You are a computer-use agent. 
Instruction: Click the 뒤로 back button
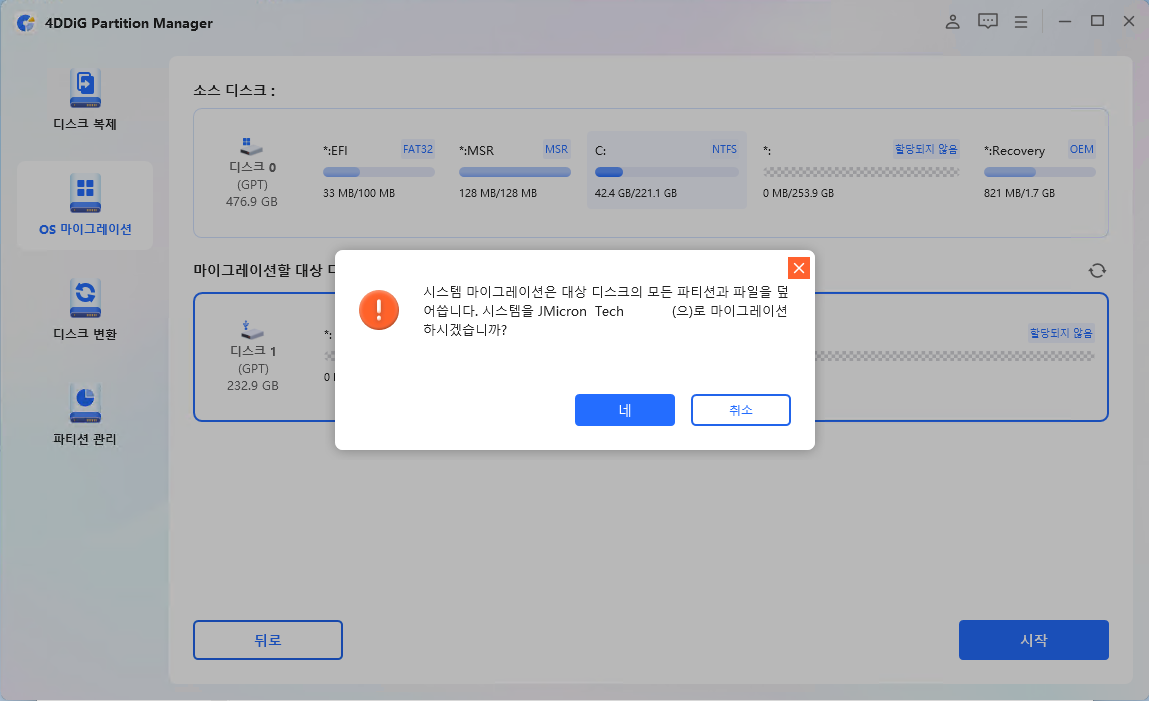[267, 639]
